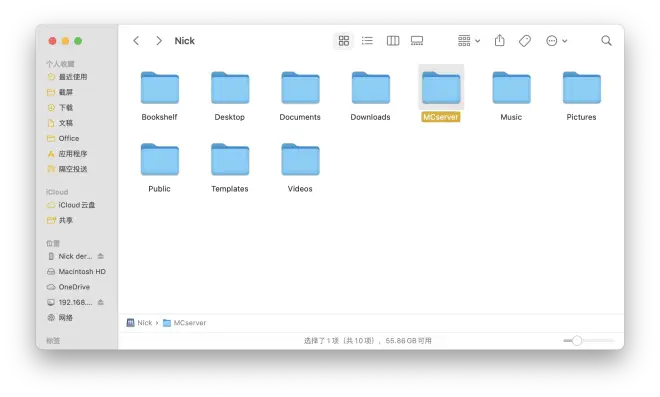This screenshot has width=660, height=397.
Task: Select the Pictures folder icon
Action: (582, 88)
